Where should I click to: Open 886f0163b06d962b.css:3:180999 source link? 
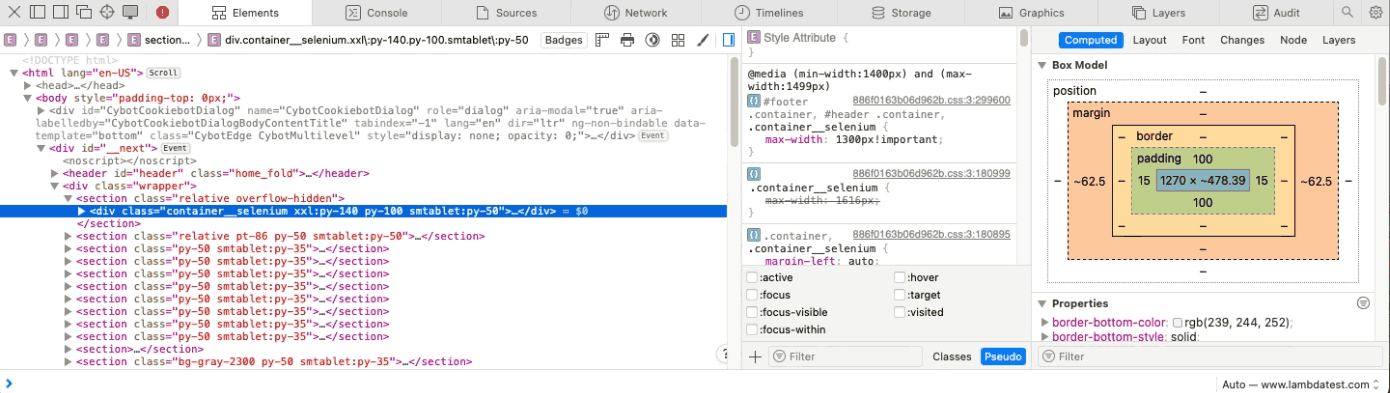click(x=930, y=173)
